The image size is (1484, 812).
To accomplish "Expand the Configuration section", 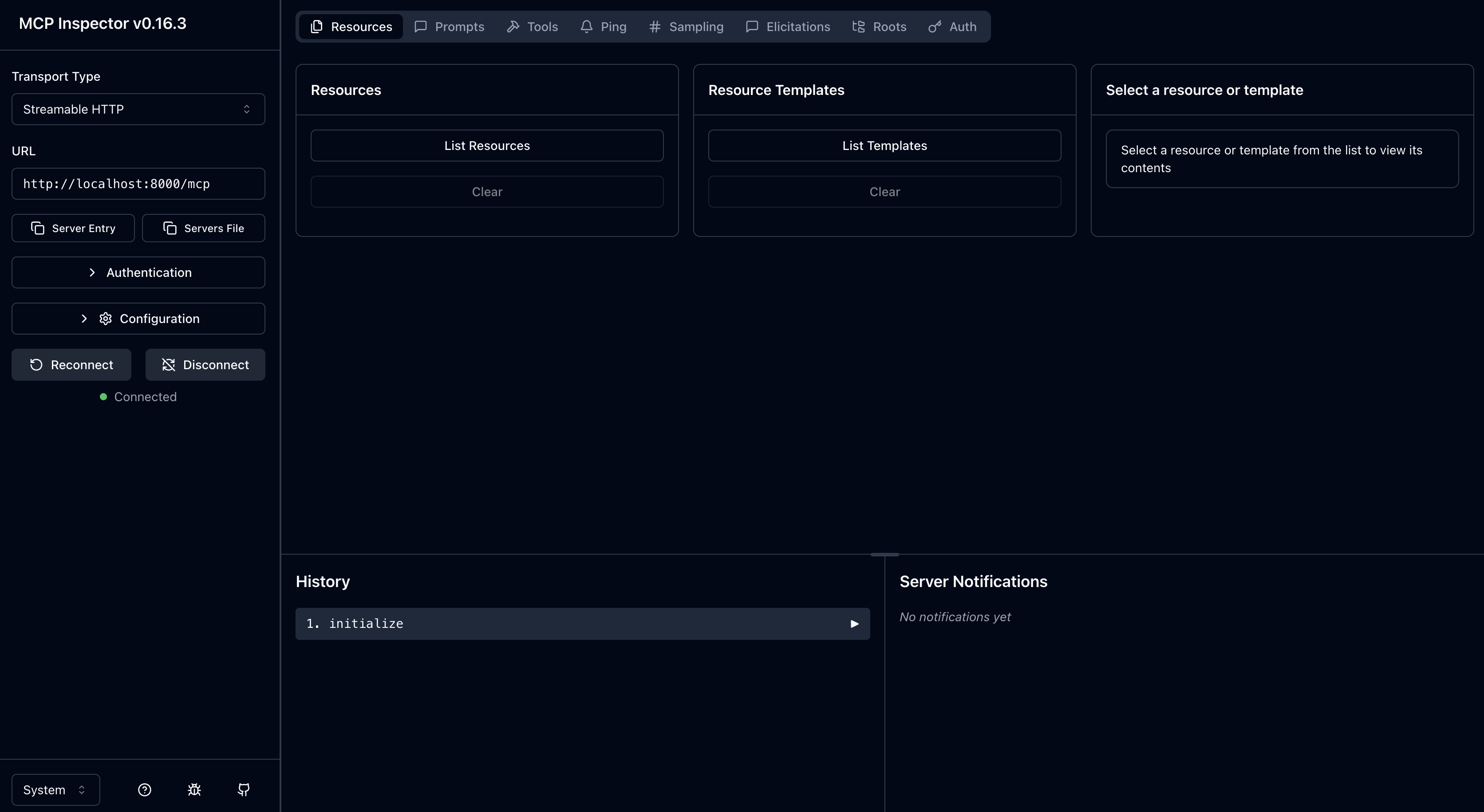I will pos(138,319).
